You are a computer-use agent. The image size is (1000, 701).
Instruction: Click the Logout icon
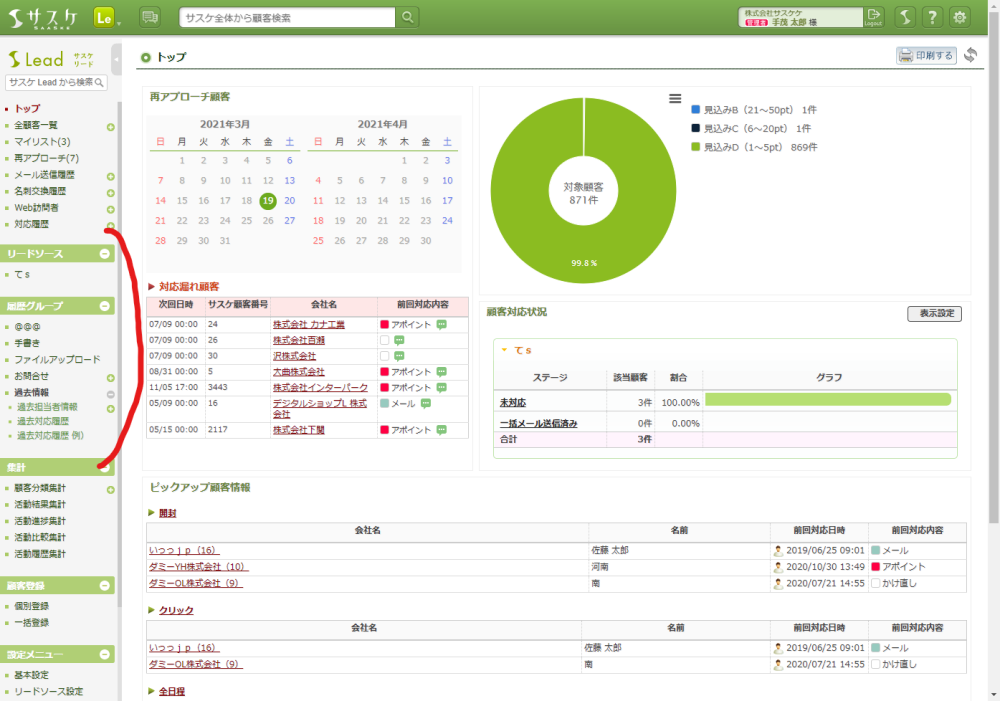pos(874,17)
